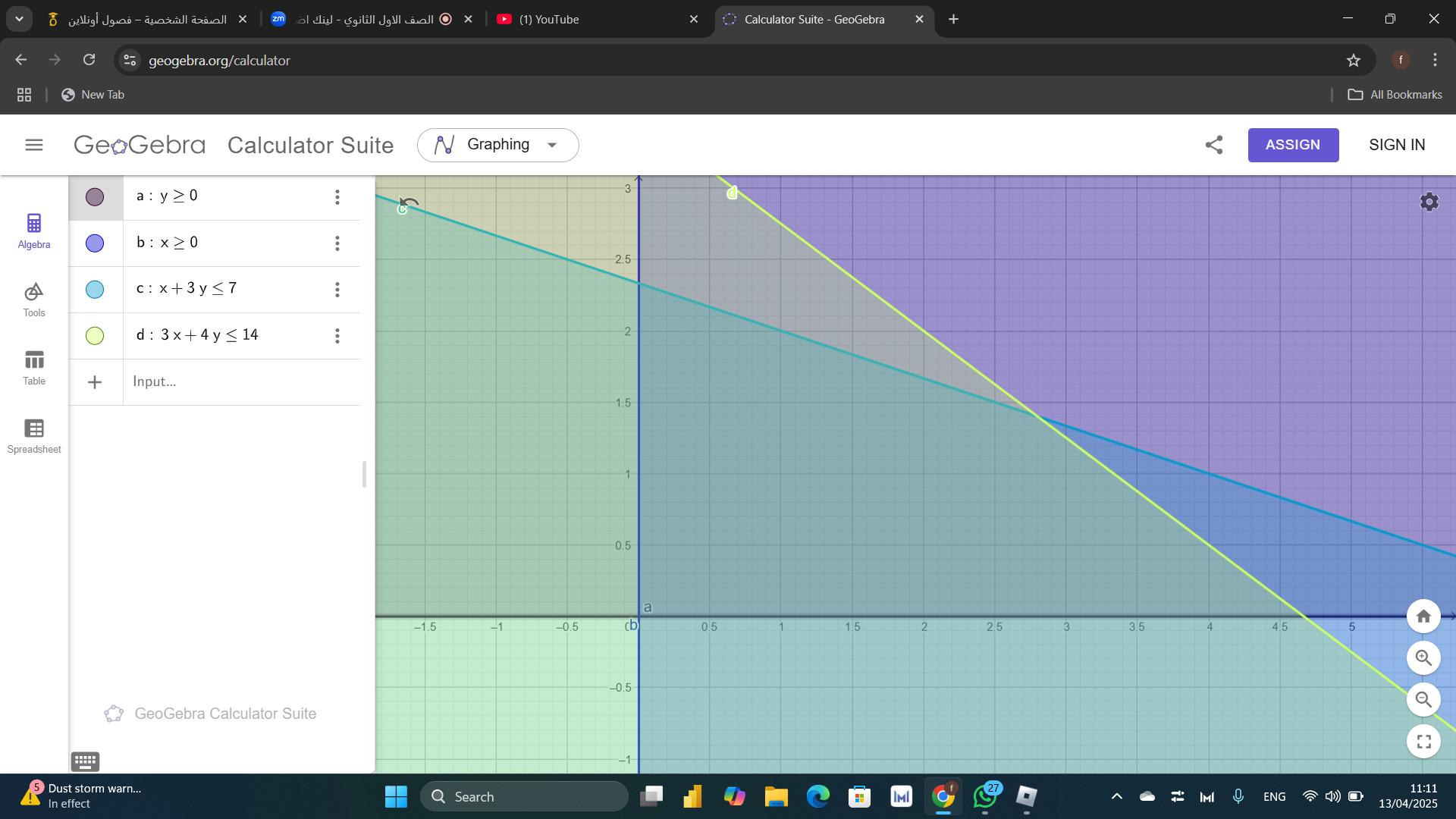Open the Table view icon
1456x819 pixels.
(34, 368)
